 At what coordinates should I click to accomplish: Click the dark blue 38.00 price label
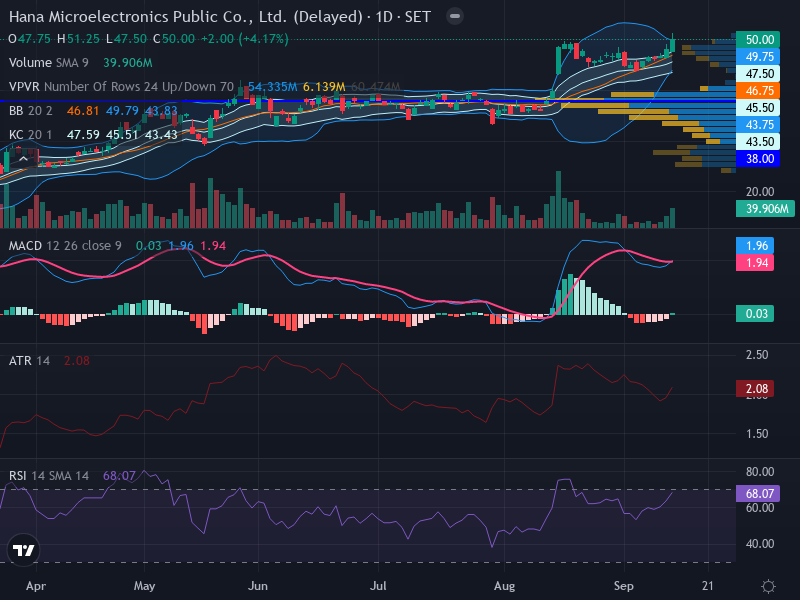[758, 159]
